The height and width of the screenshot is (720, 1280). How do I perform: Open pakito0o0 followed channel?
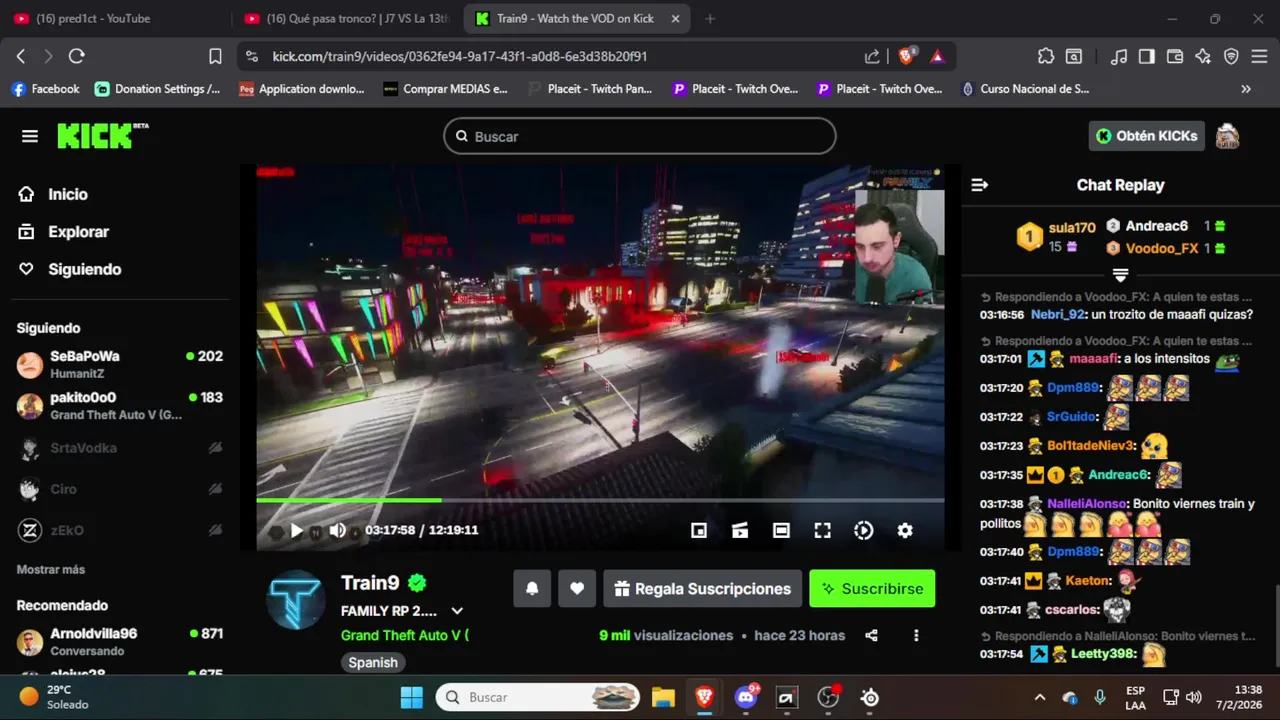[120, 405]
